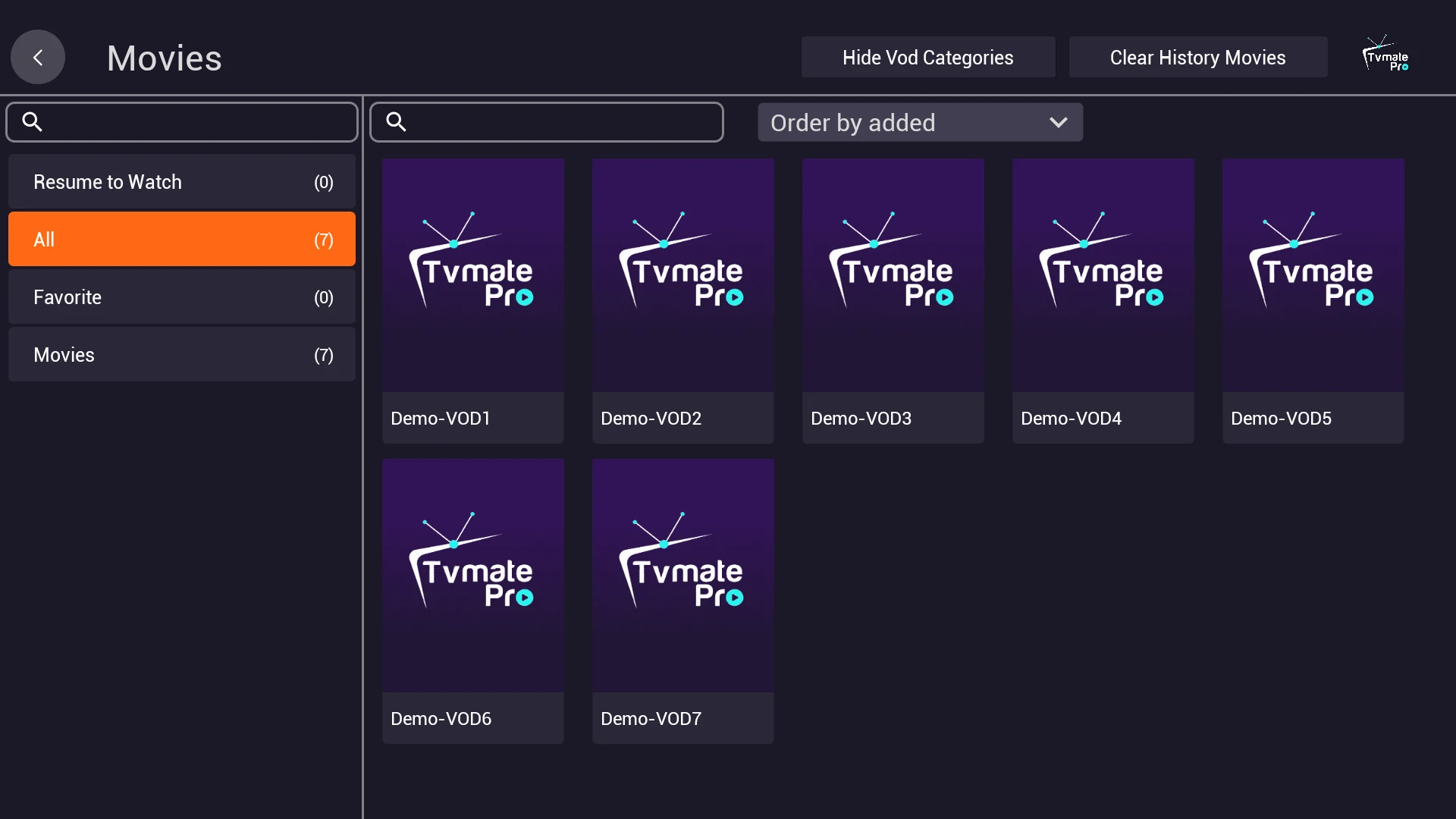Hide Vod Categories
This screenshot has width=1456, height=819.
(928, 57)
